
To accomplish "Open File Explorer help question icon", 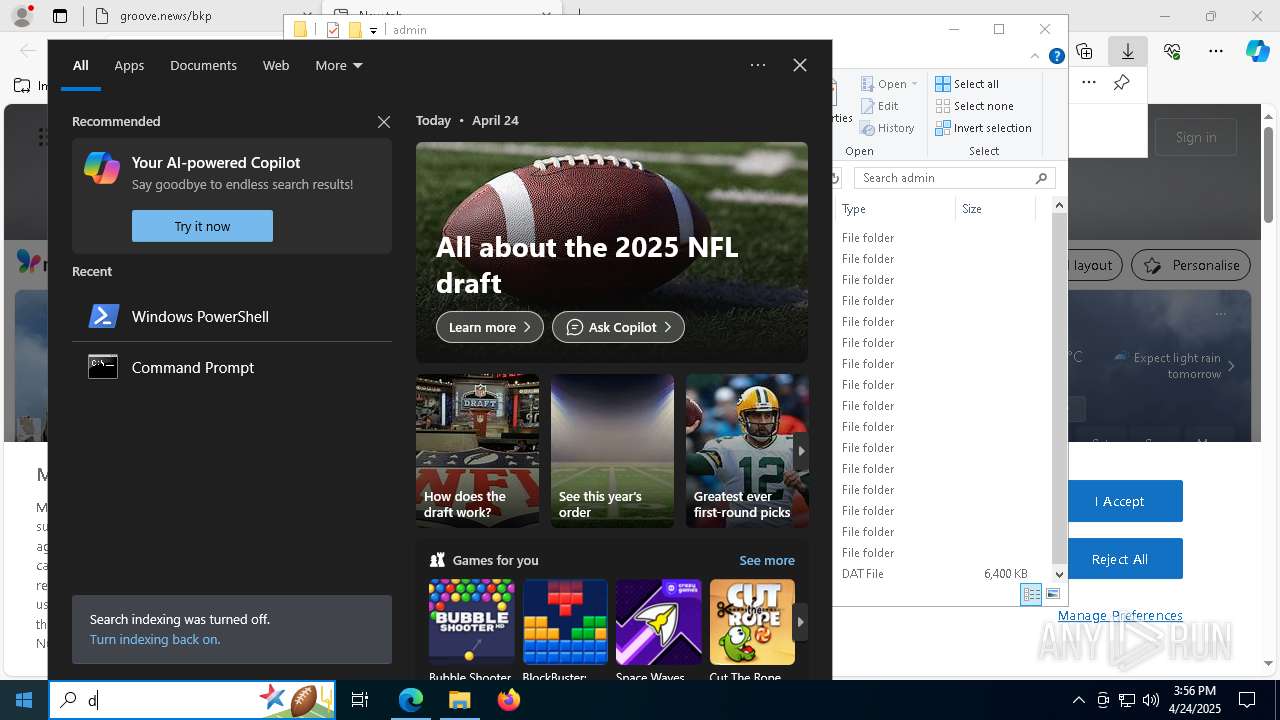I will click(x=1056, y=56).
